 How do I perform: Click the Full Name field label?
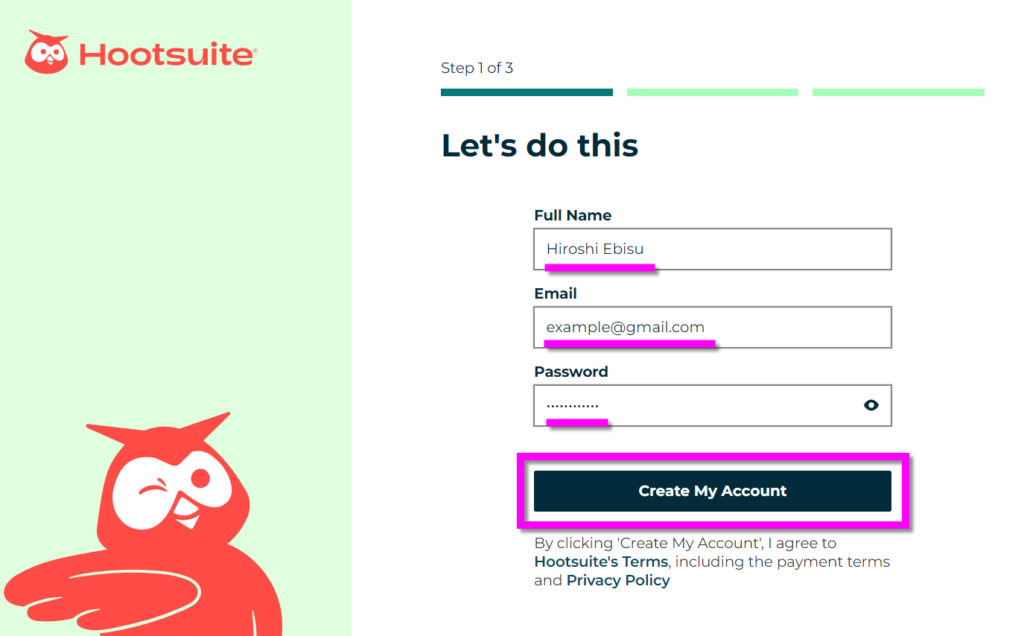point(573,215)
